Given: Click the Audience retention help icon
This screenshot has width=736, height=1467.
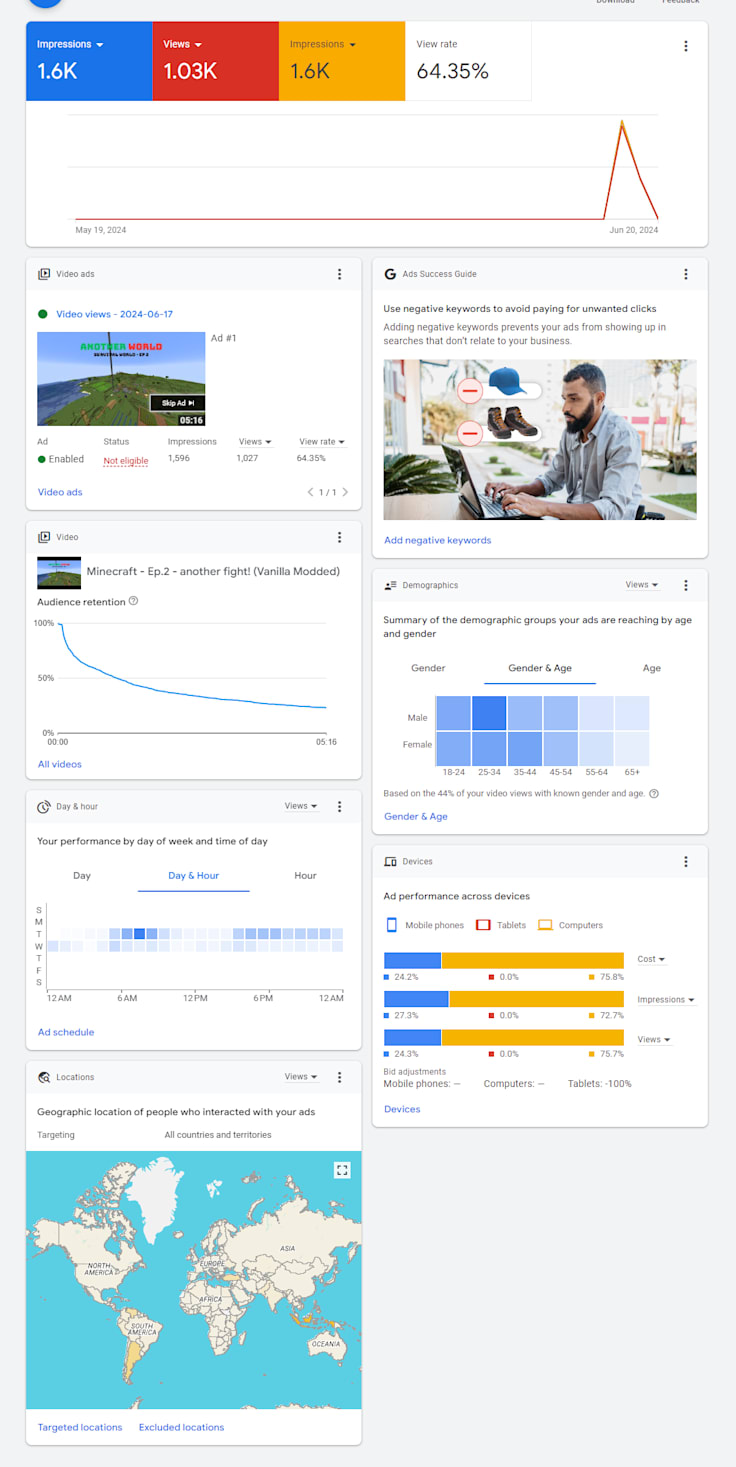Looking at the screenshot, I should (134, 602).
